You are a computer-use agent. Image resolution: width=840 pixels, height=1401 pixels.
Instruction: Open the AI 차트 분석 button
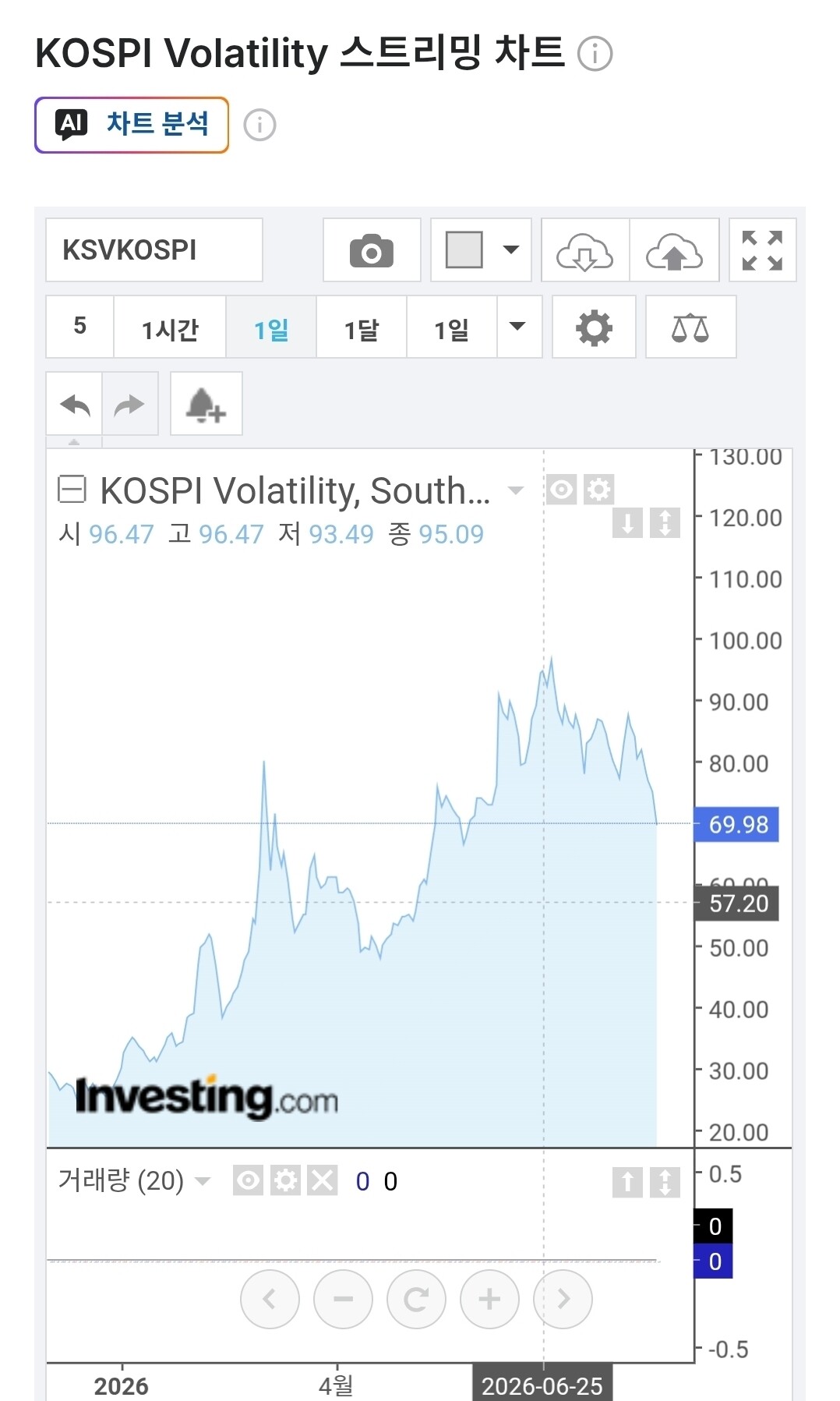[x=132, y=125]
